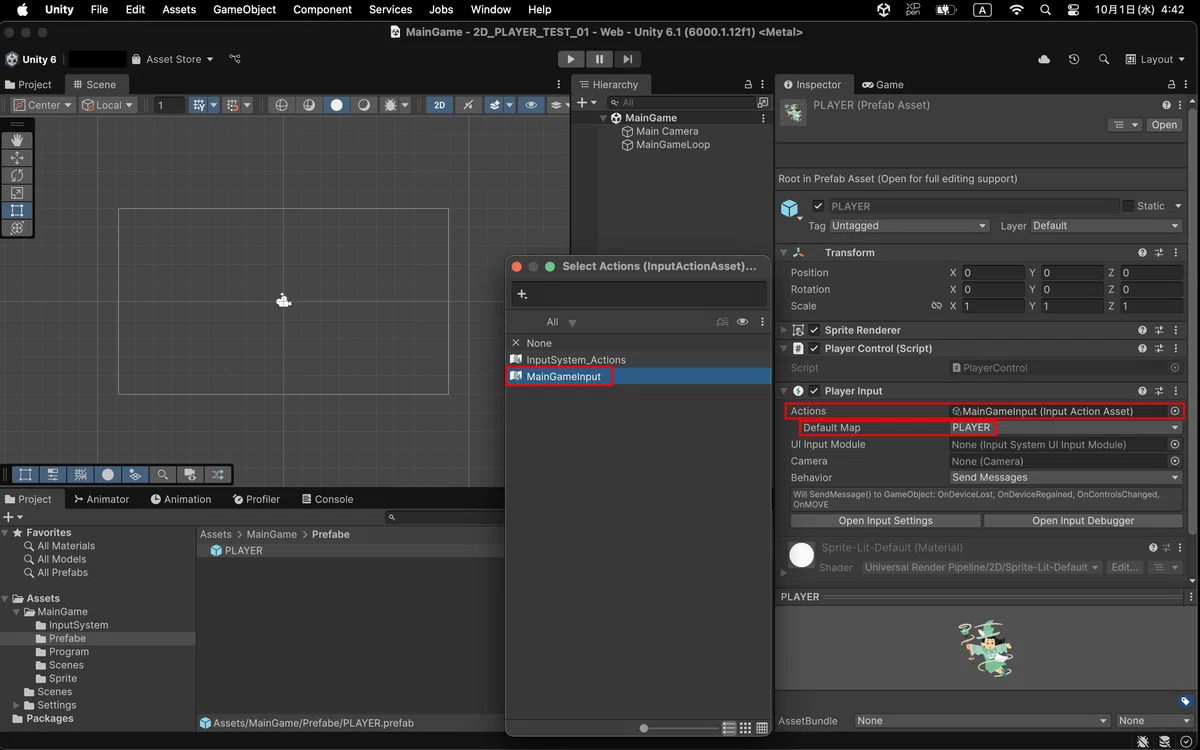
Task: Toggle the Static checkbox
Action: [1128, 206]
